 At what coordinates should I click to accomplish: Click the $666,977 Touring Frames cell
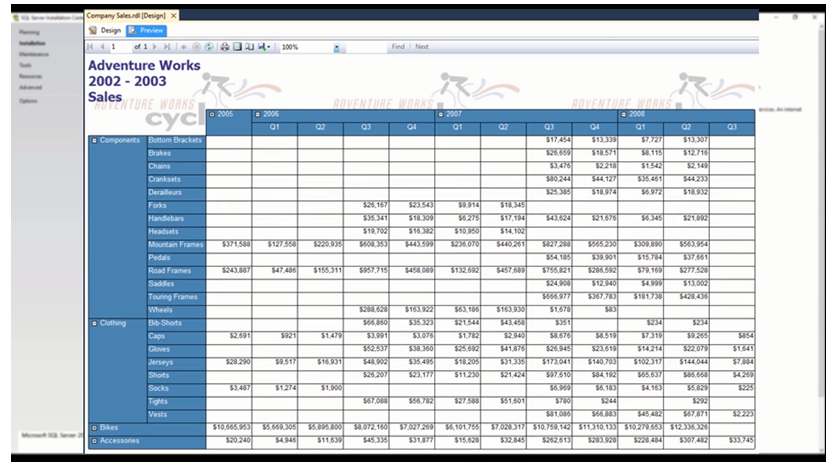pos(549,297)
